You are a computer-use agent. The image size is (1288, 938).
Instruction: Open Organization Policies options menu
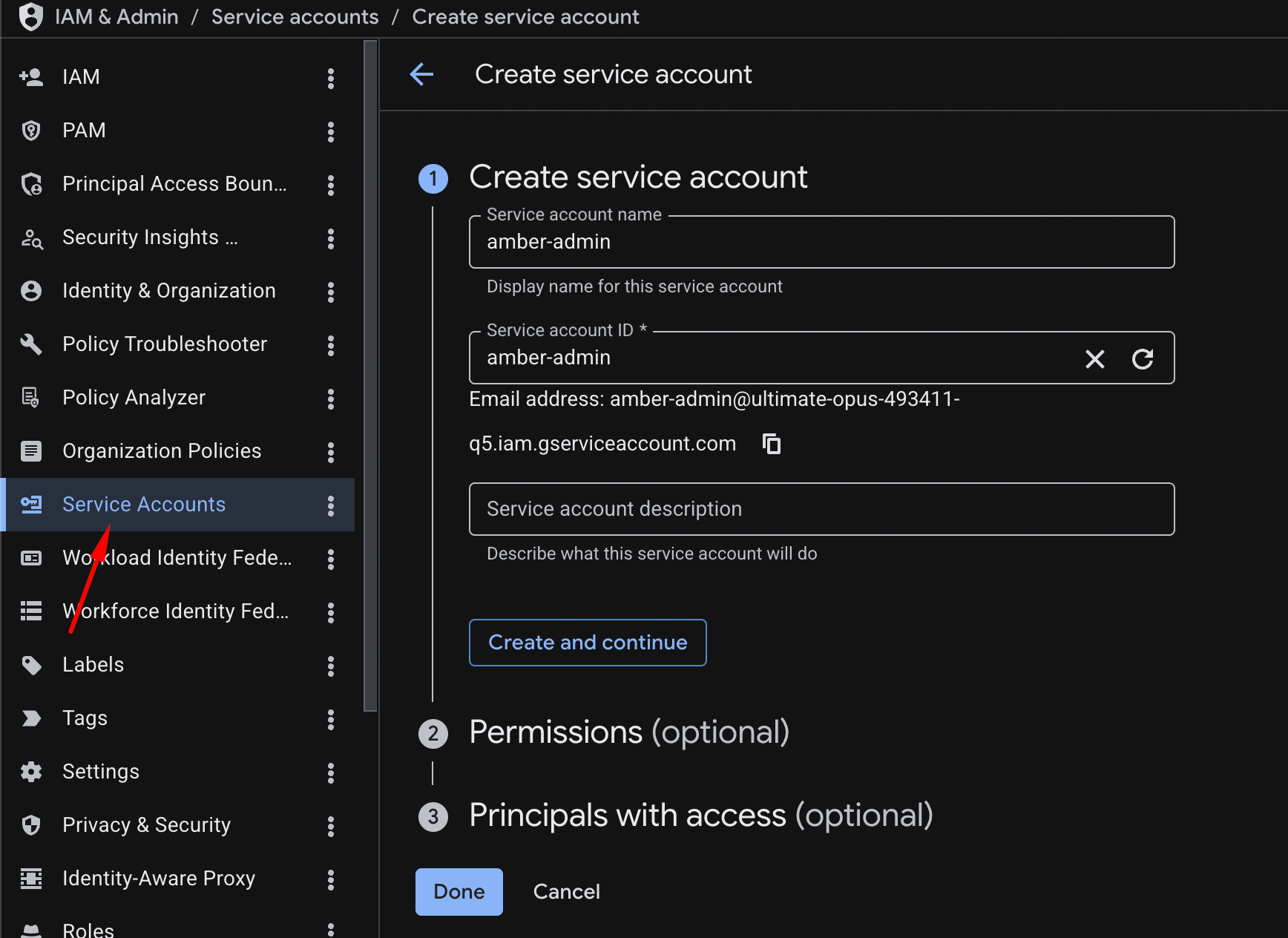coord(331,453)
